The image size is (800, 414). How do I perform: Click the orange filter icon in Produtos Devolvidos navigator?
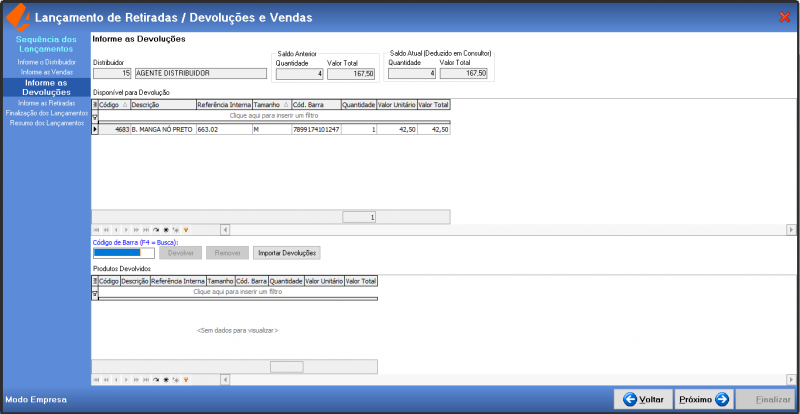click(x=185, y=380)
